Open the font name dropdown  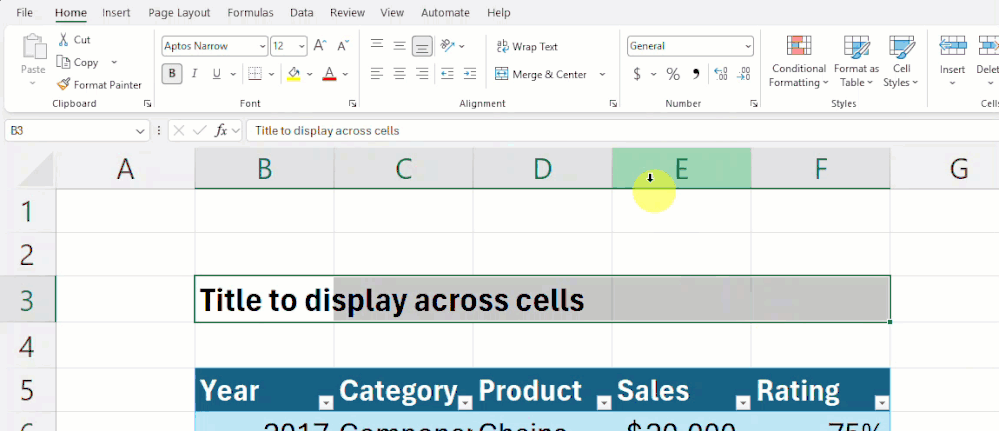[x=262, y=46]
